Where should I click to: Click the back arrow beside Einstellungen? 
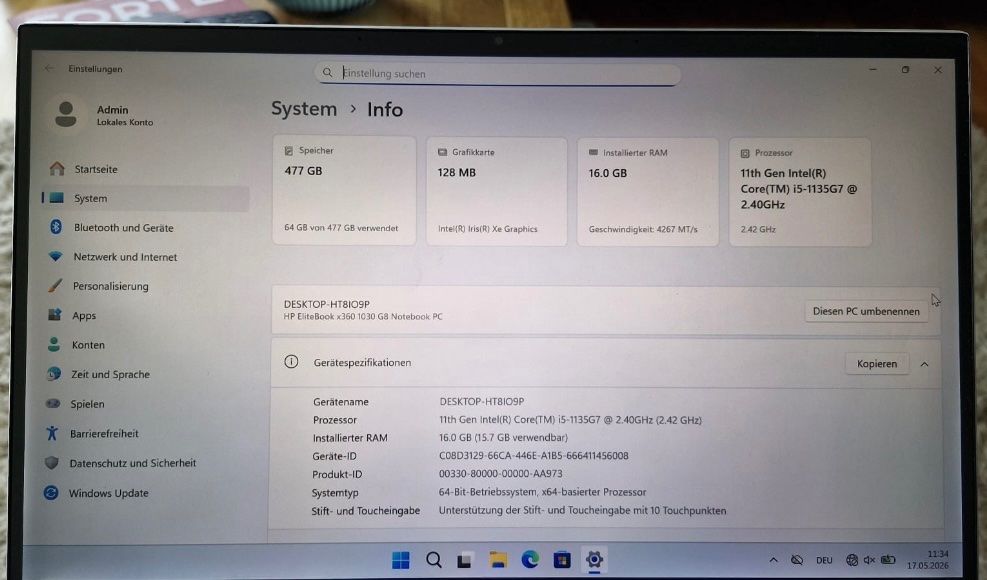point(49,68)
